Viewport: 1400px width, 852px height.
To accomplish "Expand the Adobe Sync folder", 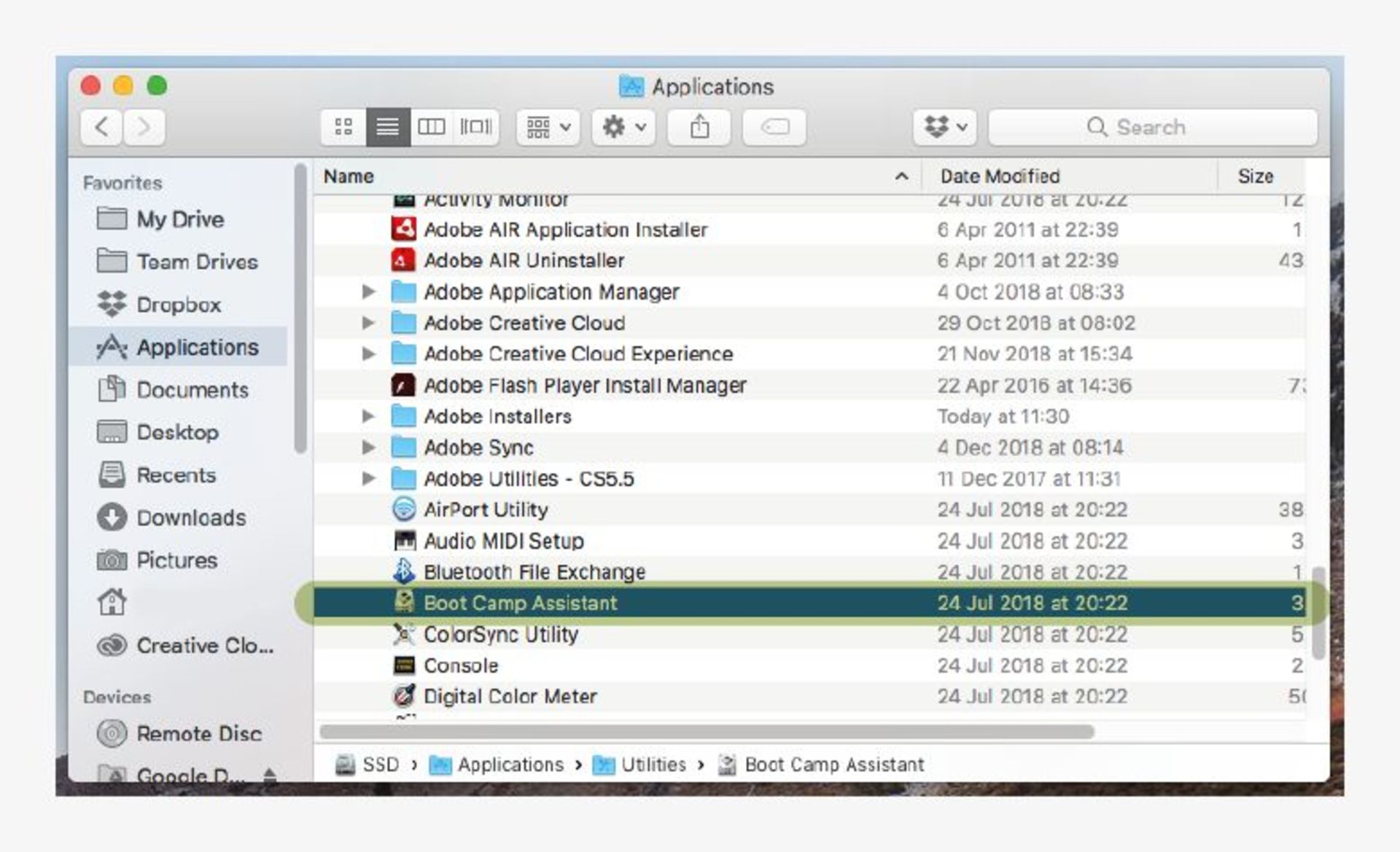I will click(x=369, y=447).
